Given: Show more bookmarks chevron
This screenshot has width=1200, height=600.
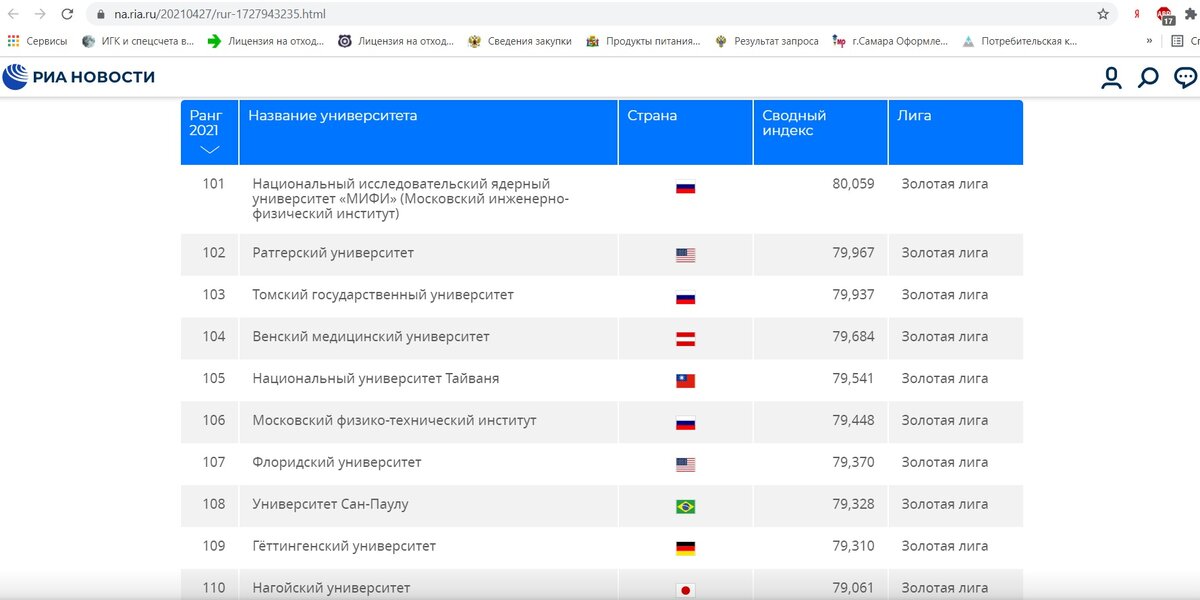Looking at the screenshot, I should pos(1149,41).
